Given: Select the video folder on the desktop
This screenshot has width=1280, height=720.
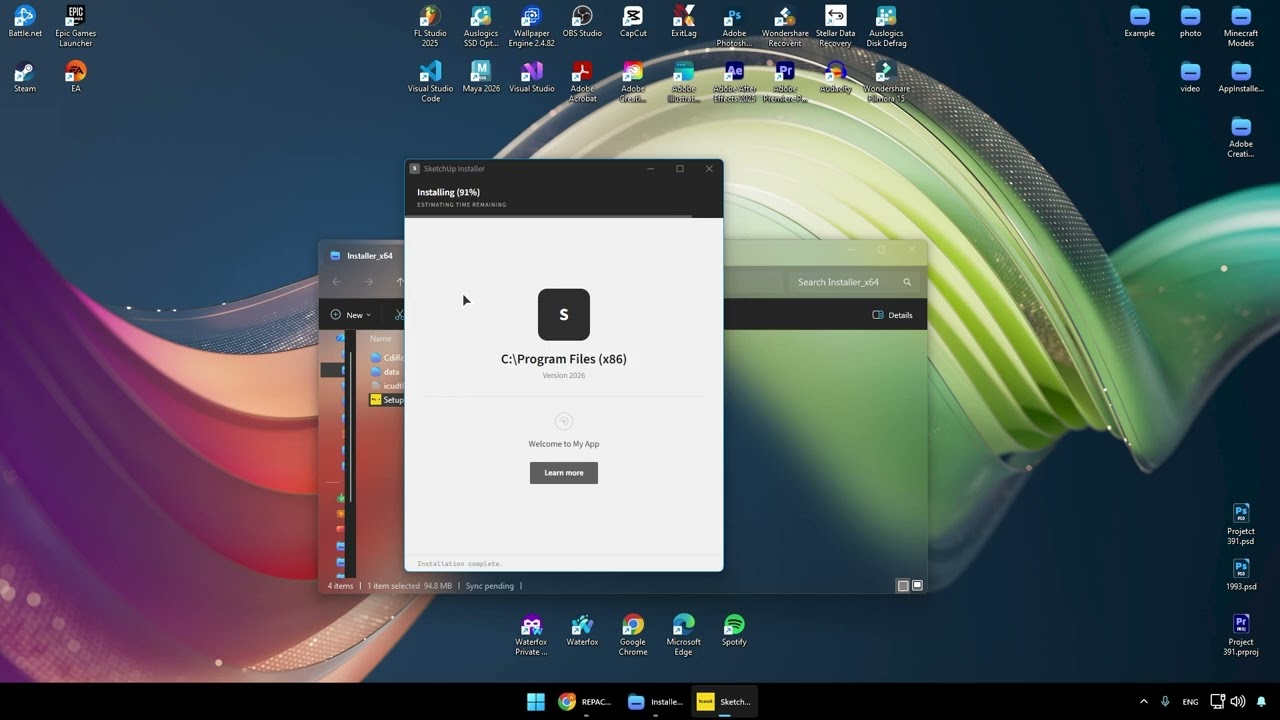Looking at the screenshot, I should pyautogui.click(x=1190, y=77).
